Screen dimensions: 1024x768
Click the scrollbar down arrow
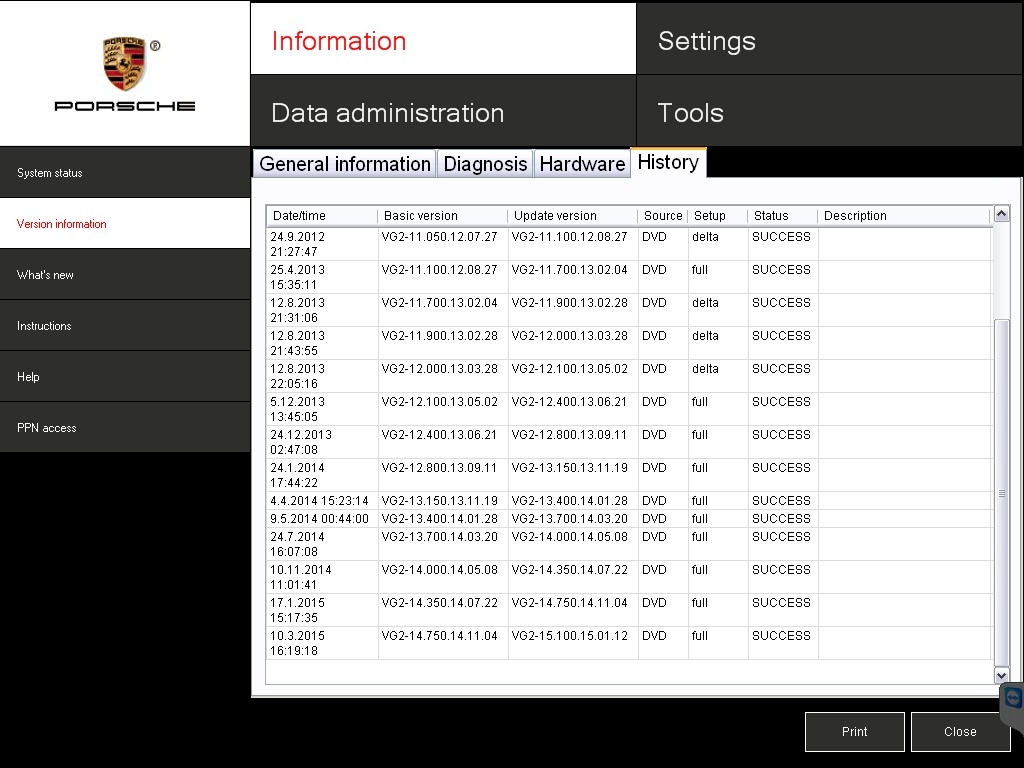1001,676
